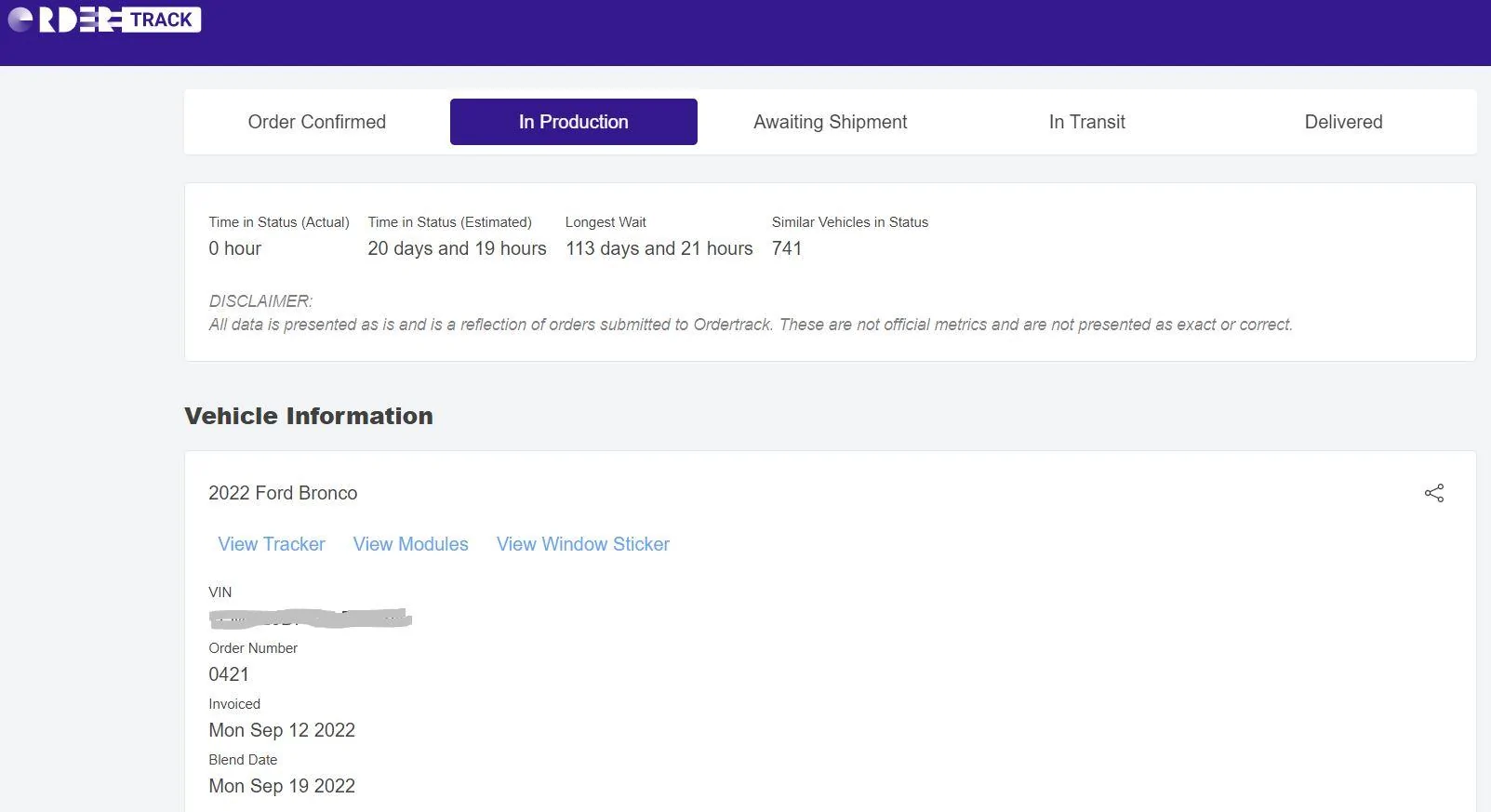This screenshot has height=812, width=1491.
Task: Click the 2022 Ford Bronco title
Action: (x=283, y=493)
